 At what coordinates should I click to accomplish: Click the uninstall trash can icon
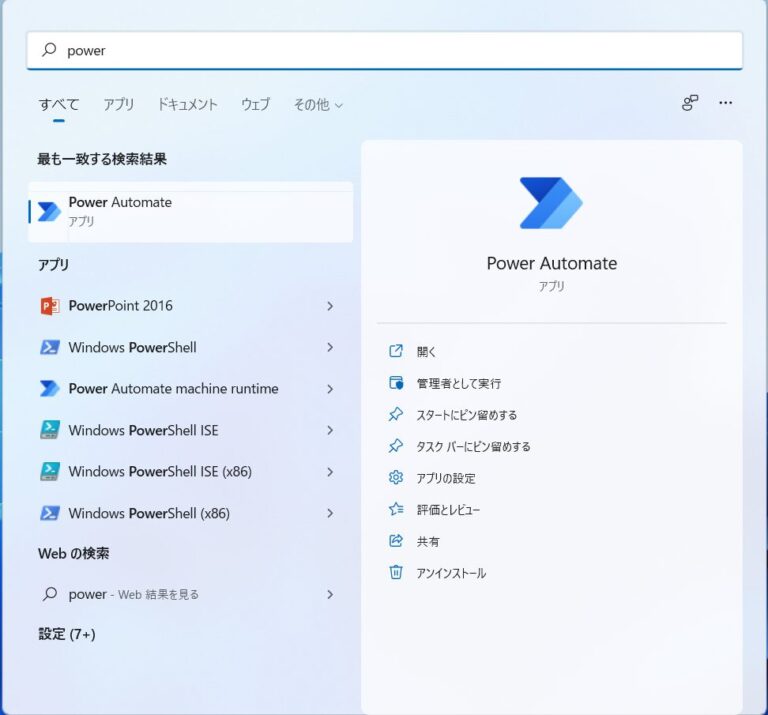point(396,572)
